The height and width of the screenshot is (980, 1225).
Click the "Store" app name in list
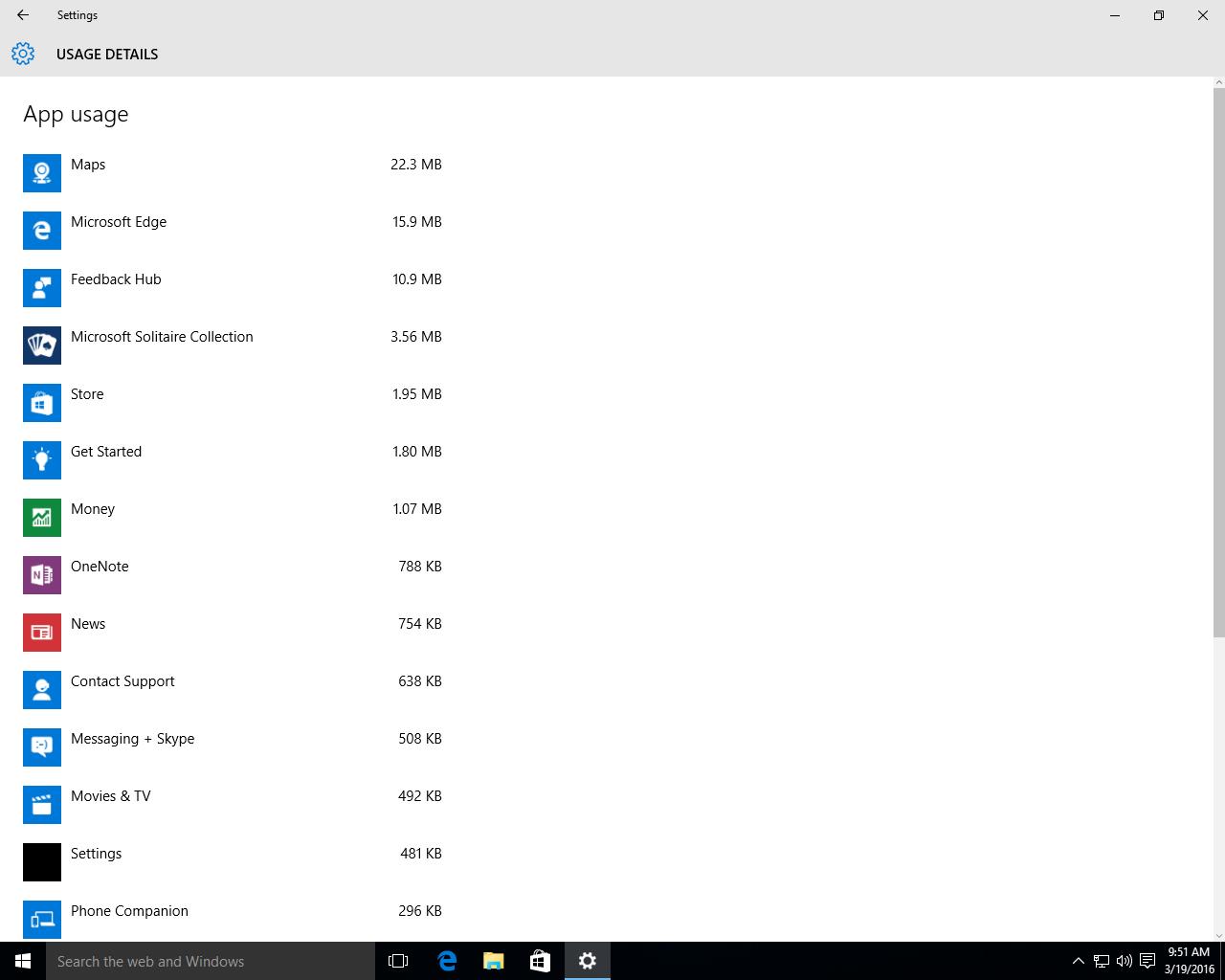pos(87,394)
